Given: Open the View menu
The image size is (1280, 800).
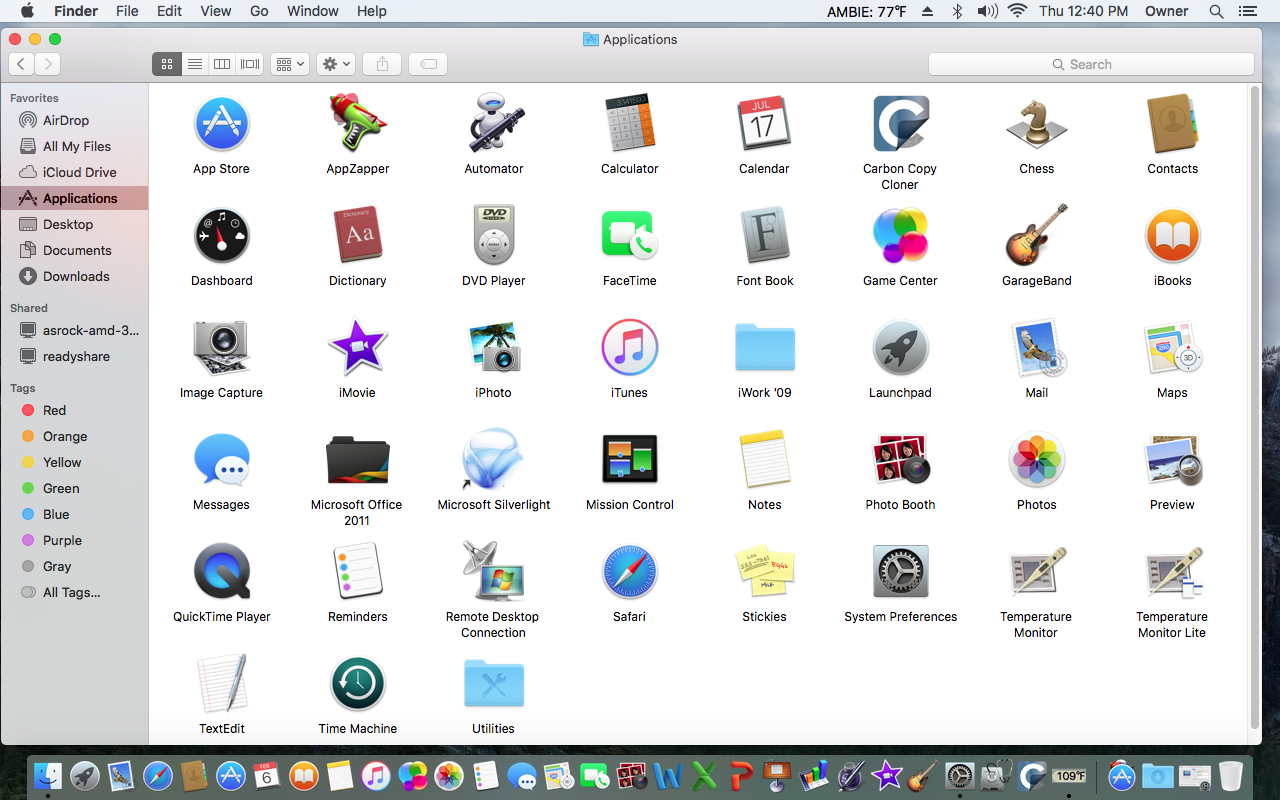Looking at the screenshot, I should coord(215,11).
